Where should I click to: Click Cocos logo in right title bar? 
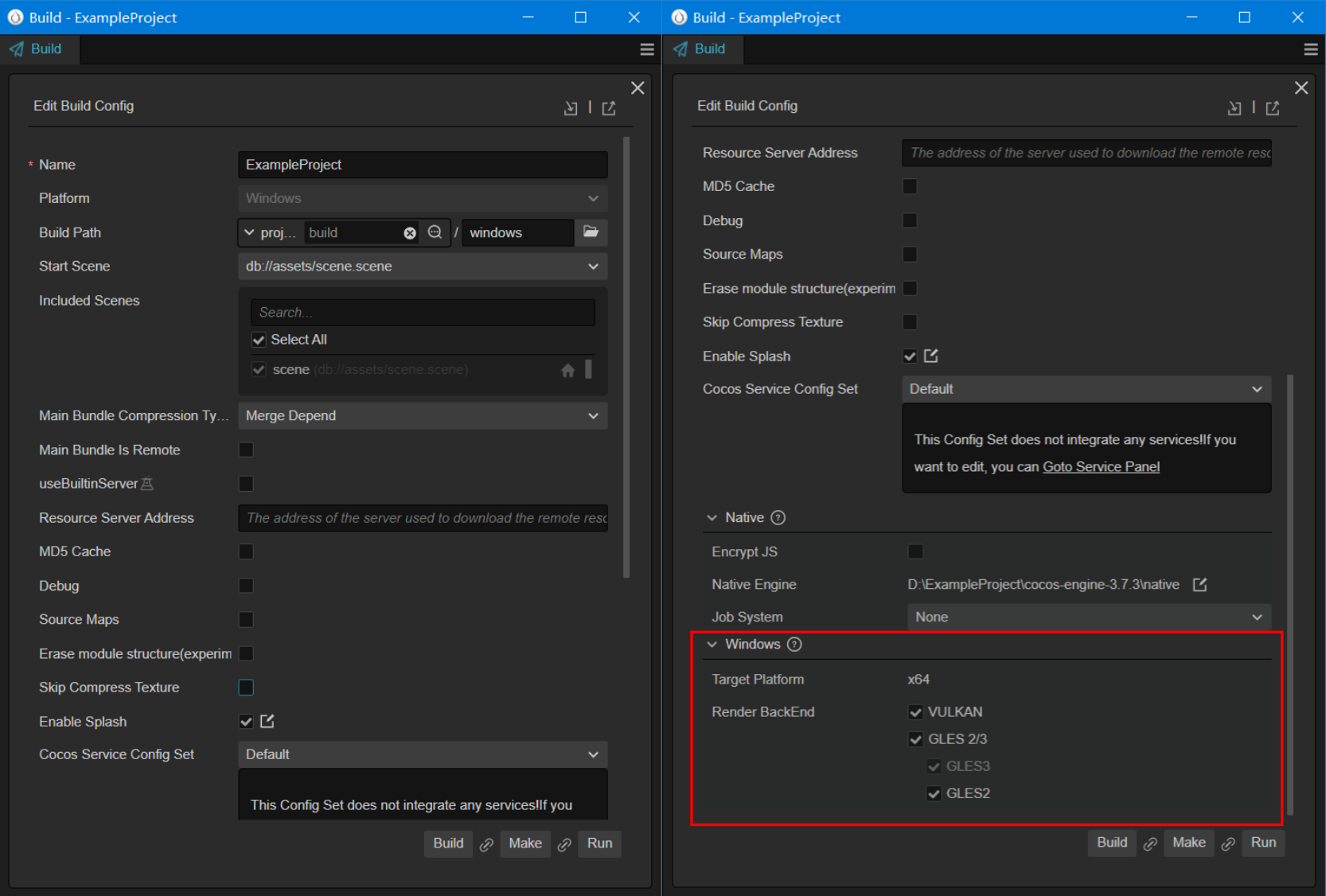(679, 18)
